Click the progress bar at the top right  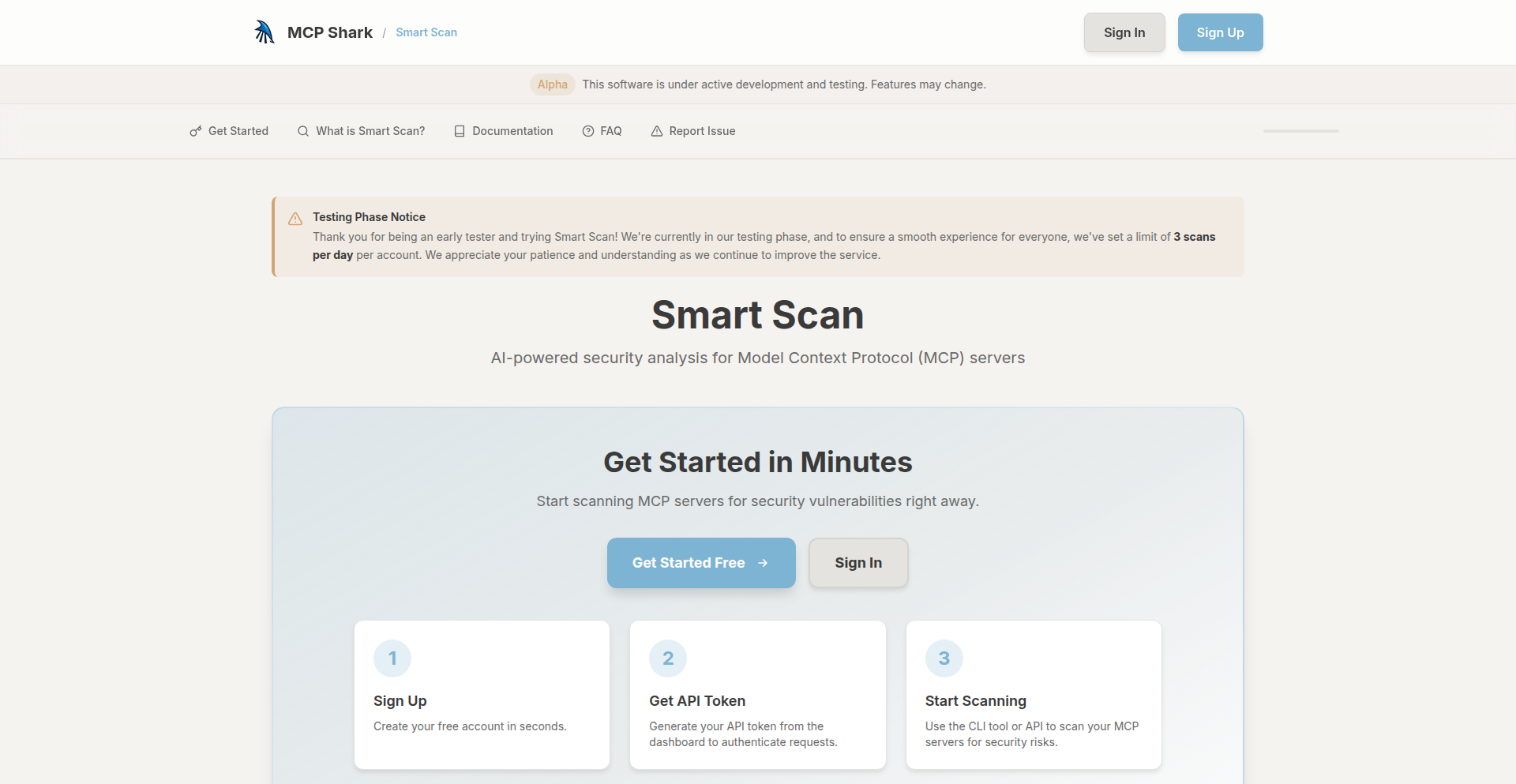tap(1300, 130)
